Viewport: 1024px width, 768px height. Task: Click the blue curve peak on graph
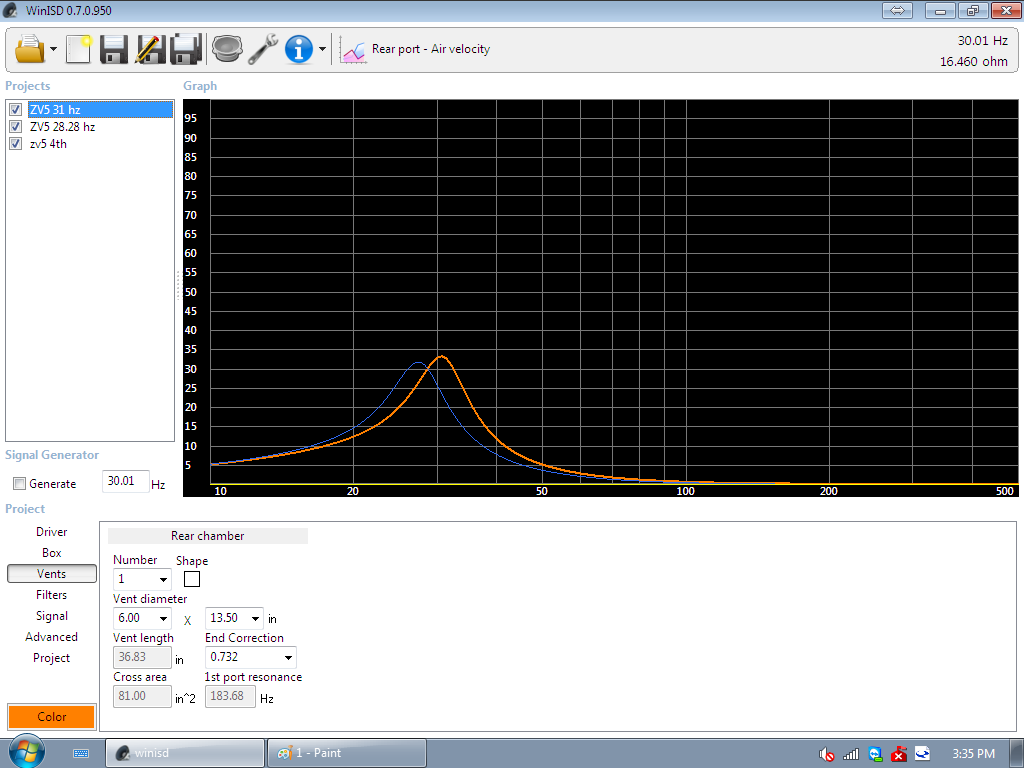point(419,363)
